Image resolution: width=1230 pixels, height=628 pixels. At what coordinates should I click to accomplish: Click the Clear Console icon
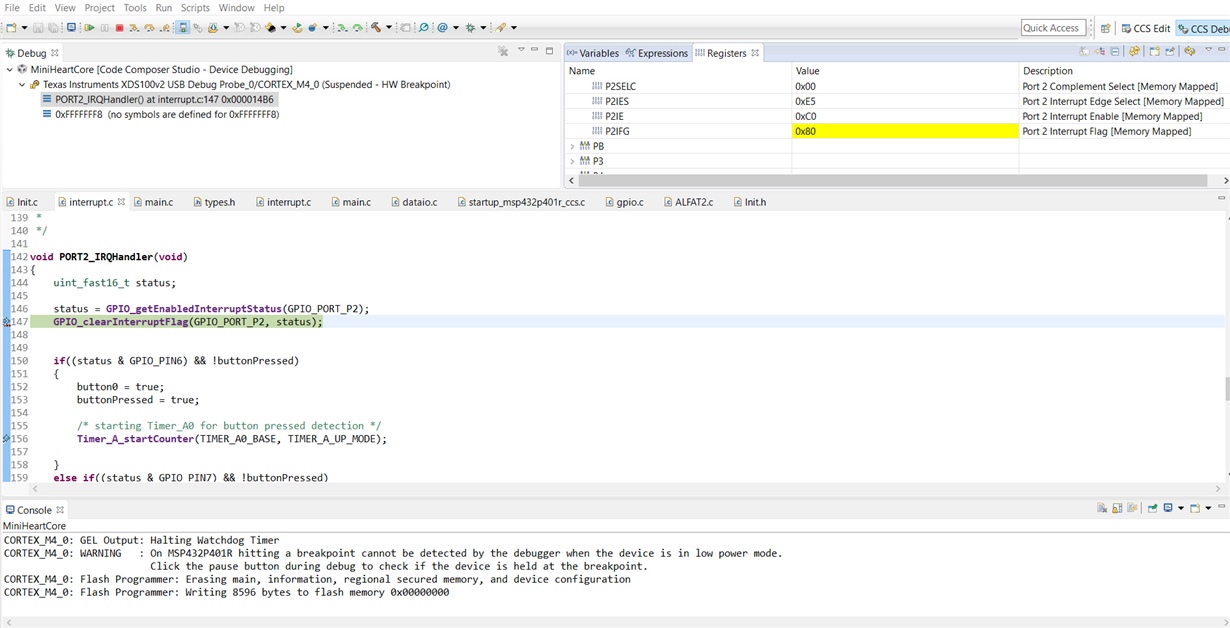1102,509
